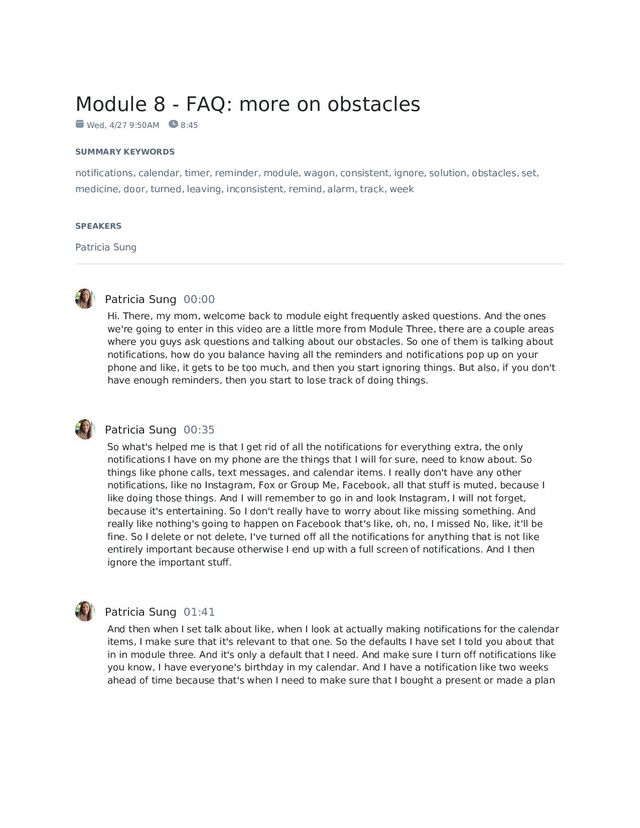Select the 'week' summary keyword

(x=402, y=189)
